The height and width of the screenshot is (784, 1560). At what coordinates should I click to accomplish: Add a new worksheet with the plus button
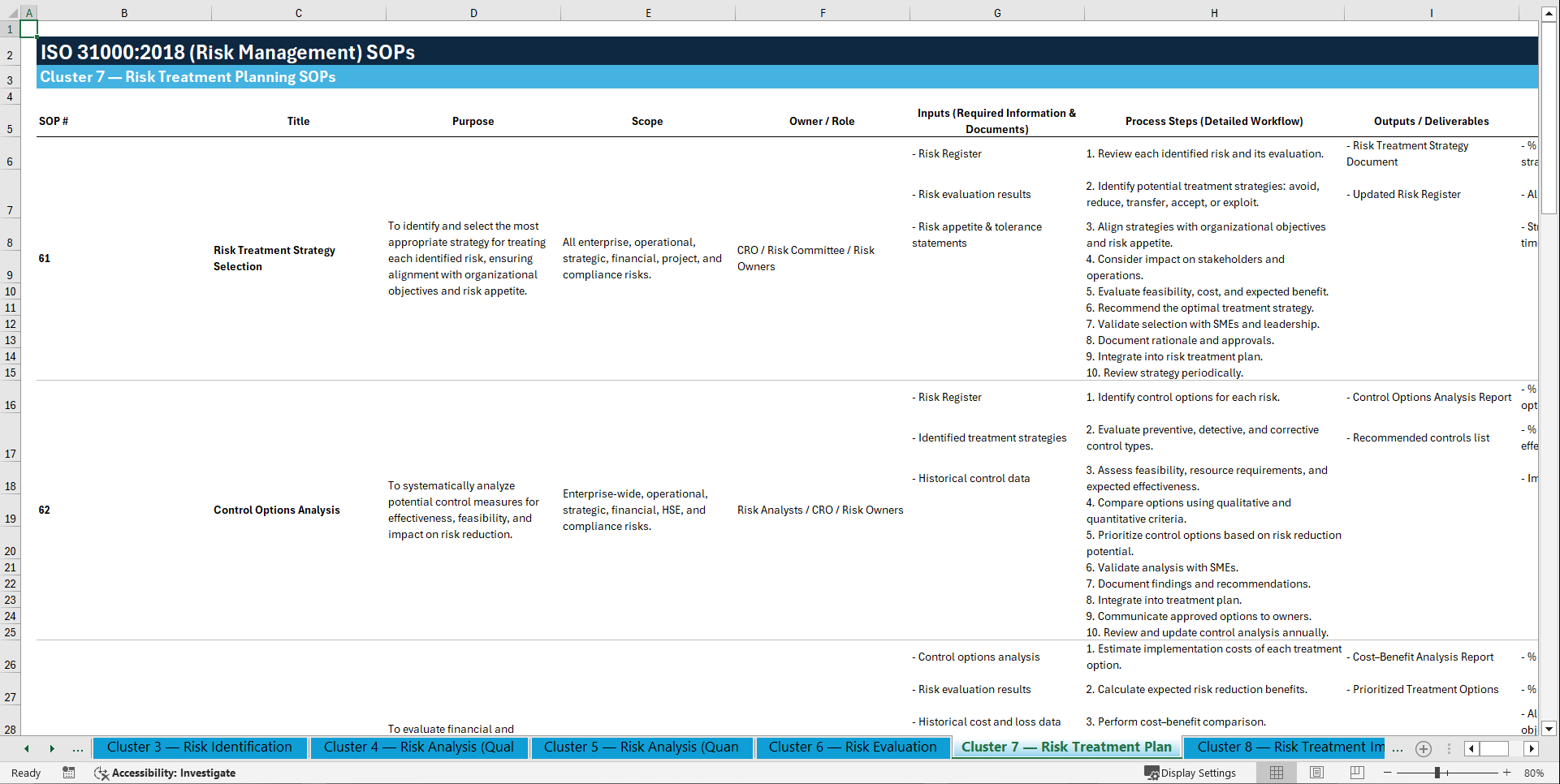(x=1423, y=748)
